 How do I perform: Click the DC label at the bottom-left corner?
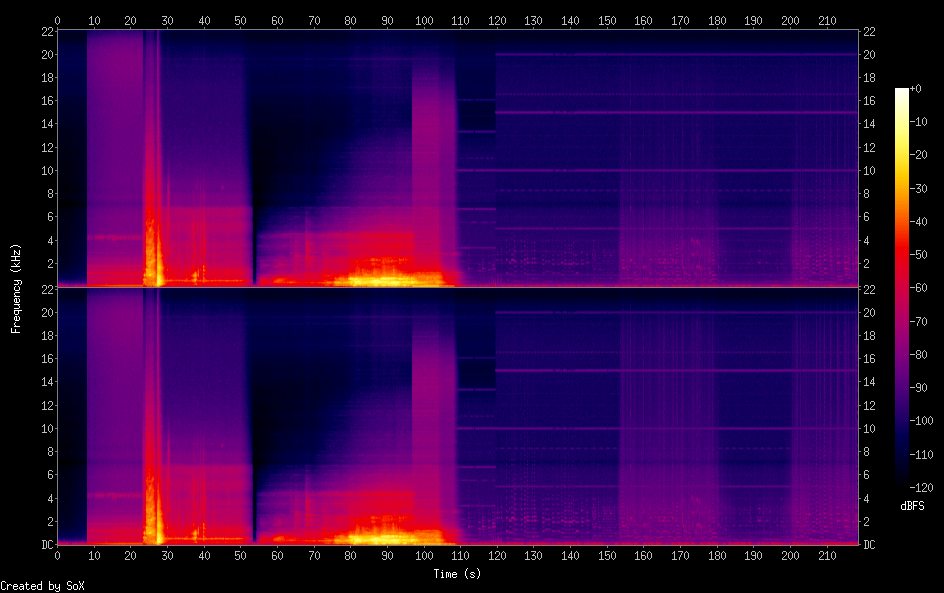[44, 545]
